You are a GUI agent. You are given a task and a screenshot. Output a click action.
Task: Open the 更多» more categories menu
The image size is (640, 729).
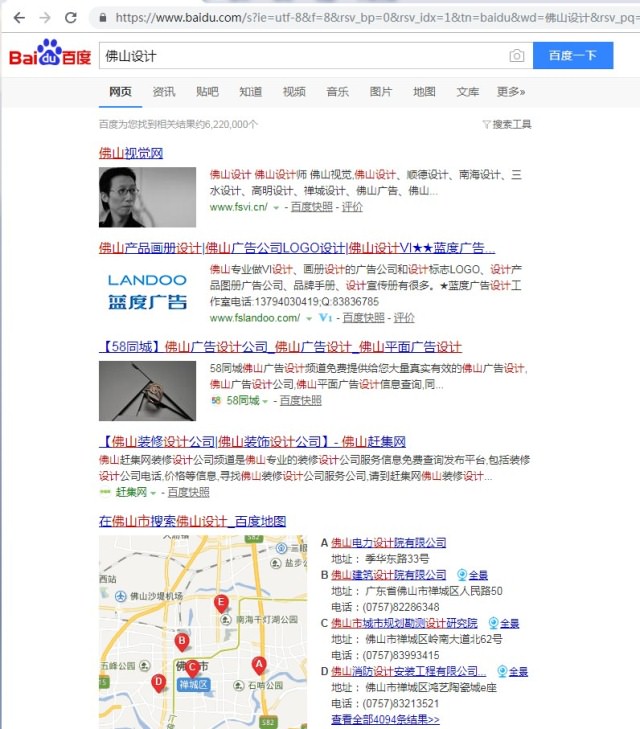point(511,92)
